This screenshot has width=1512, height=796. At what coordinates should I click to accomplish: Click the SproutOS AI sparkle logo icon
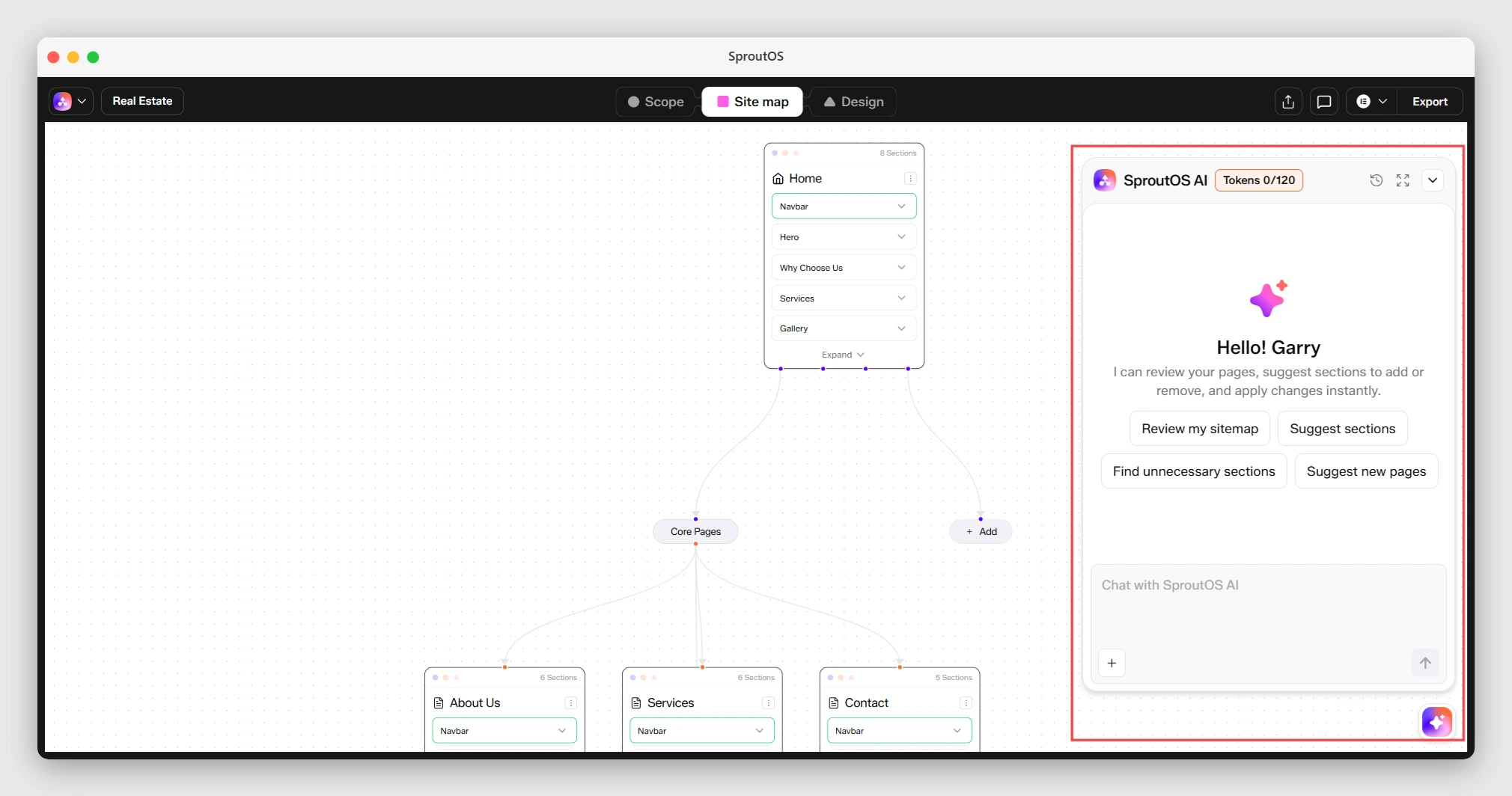(x=1104, y=180)
